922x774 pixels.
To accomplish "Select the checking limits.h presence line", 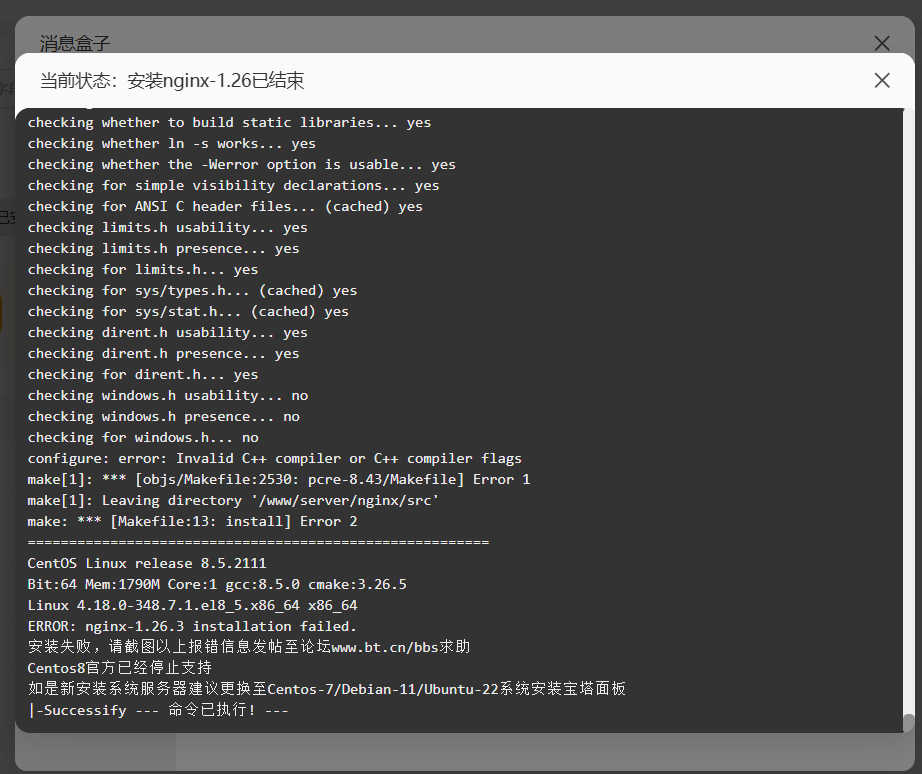I will (163, 249).
